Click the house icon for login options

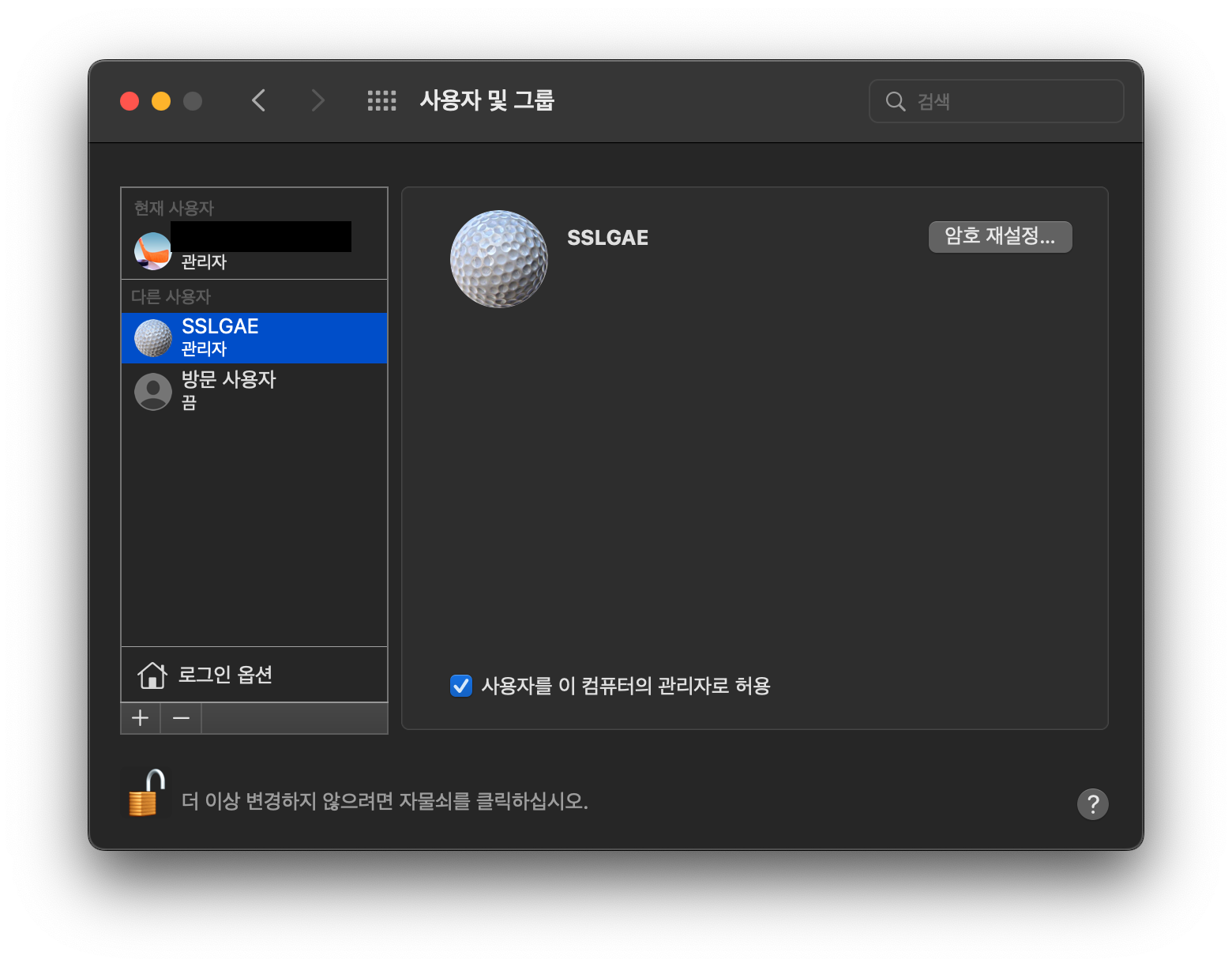point(152,675)
